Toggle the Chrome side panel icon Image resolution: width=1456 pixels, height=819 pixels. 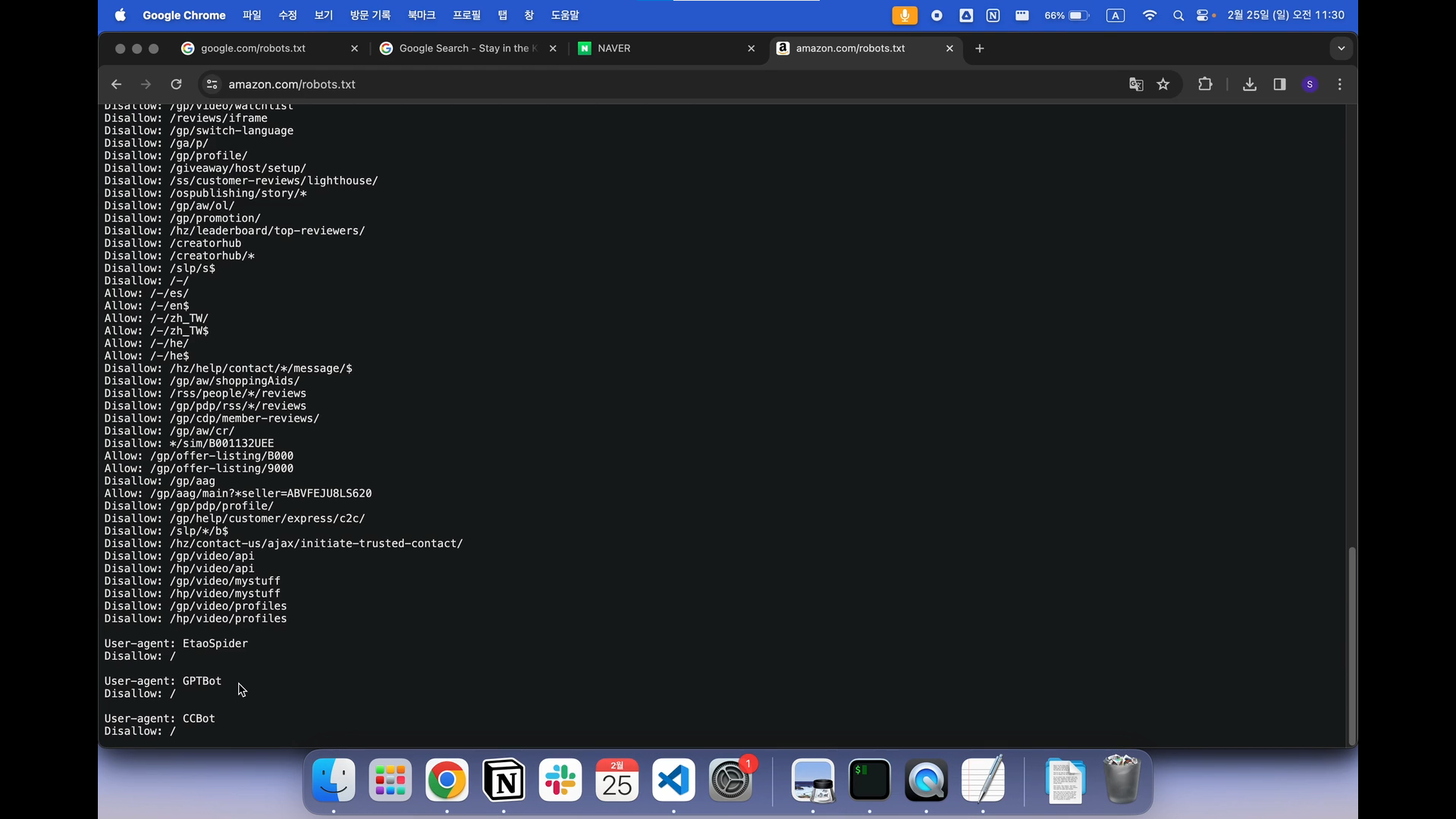tap(1280, 84)
